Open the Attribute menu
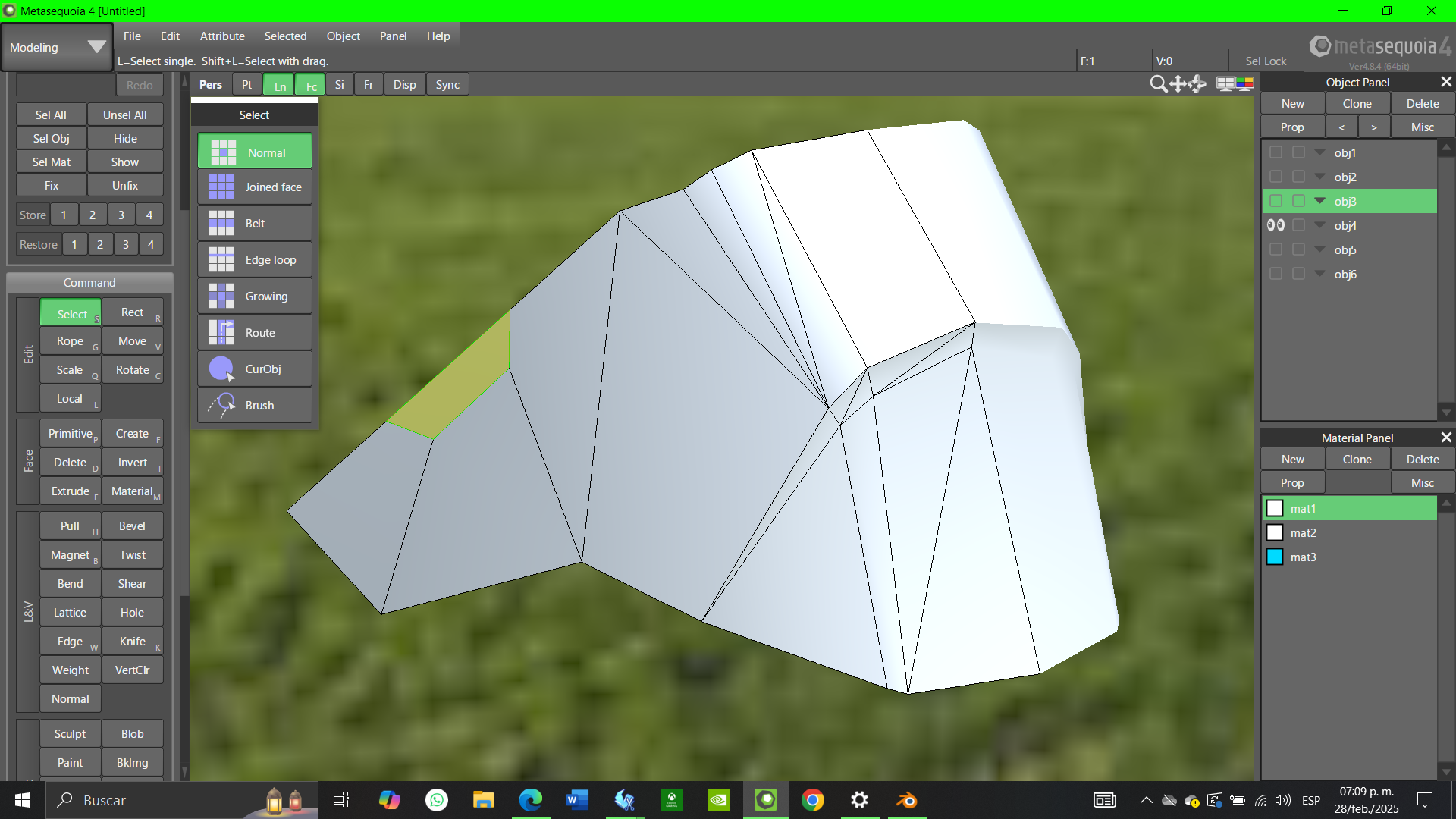The height and width of the screenshot is (819, 1456). [x=222, y=36]
